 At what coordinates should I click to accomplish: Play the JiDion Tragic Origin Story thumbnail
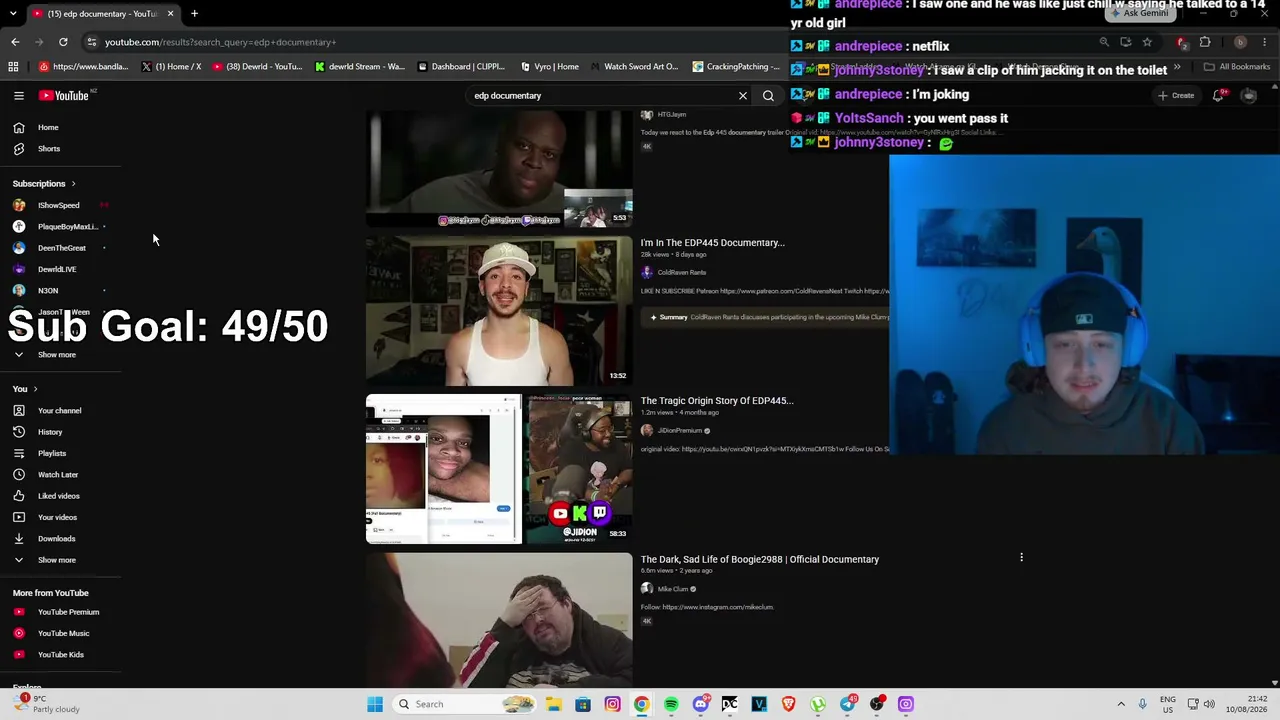[x=499, y=469]
